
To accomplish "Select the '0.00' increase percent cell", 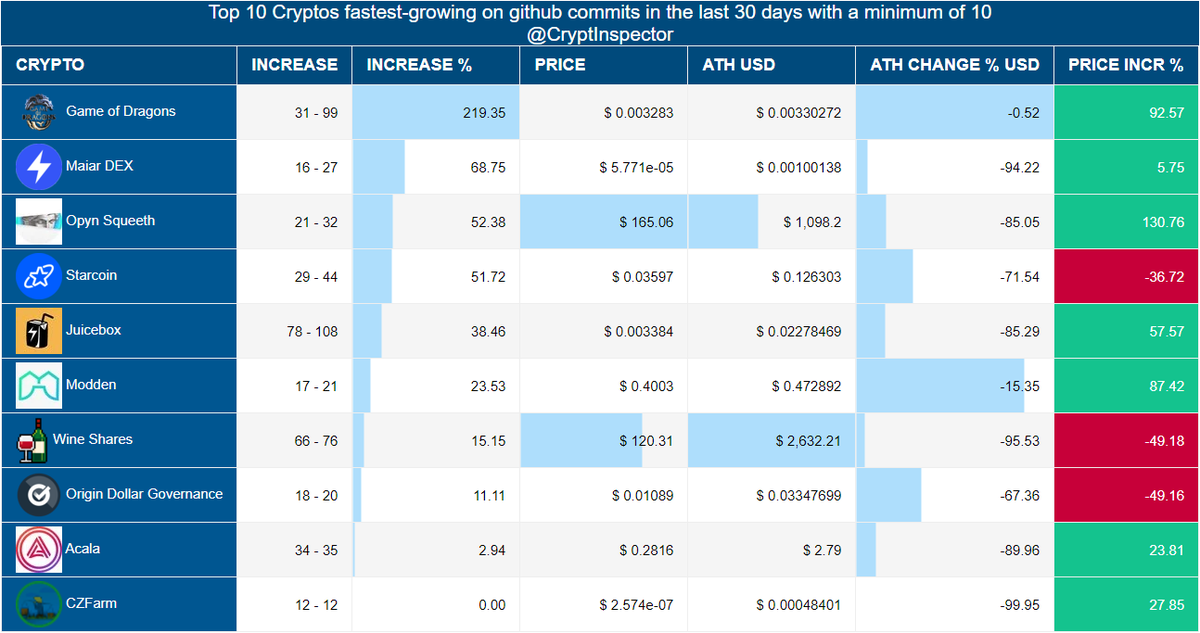I will (x=436, y=604).
